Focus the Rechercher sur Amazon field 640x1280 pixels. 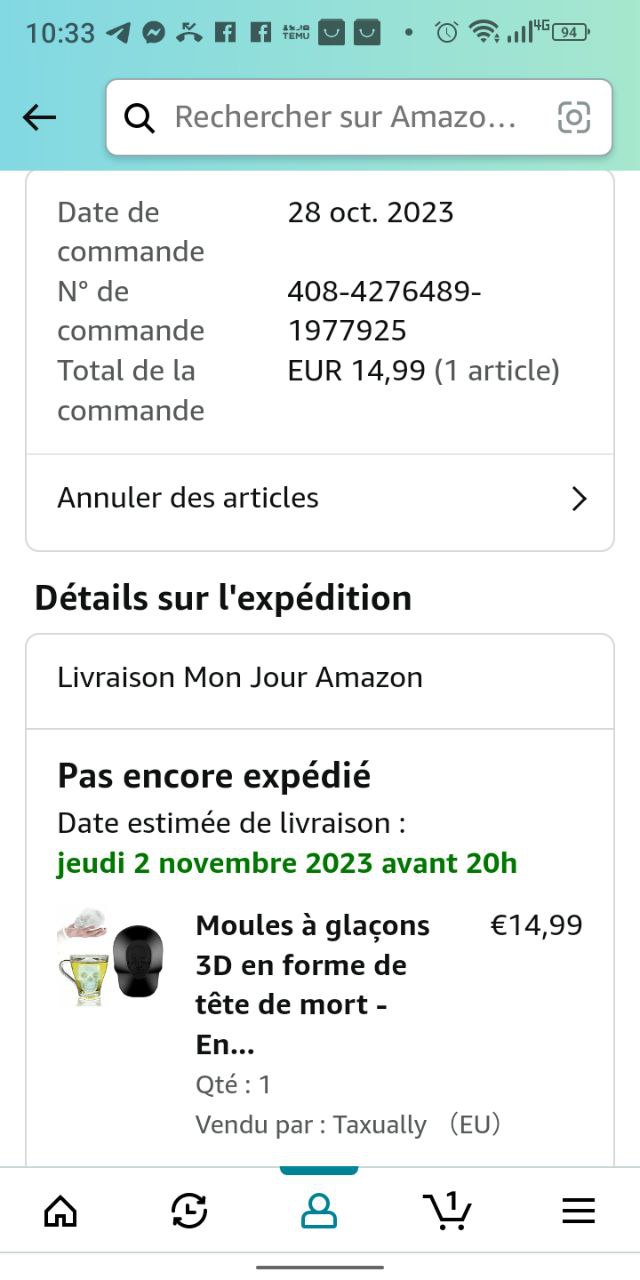tap(345, 118)
